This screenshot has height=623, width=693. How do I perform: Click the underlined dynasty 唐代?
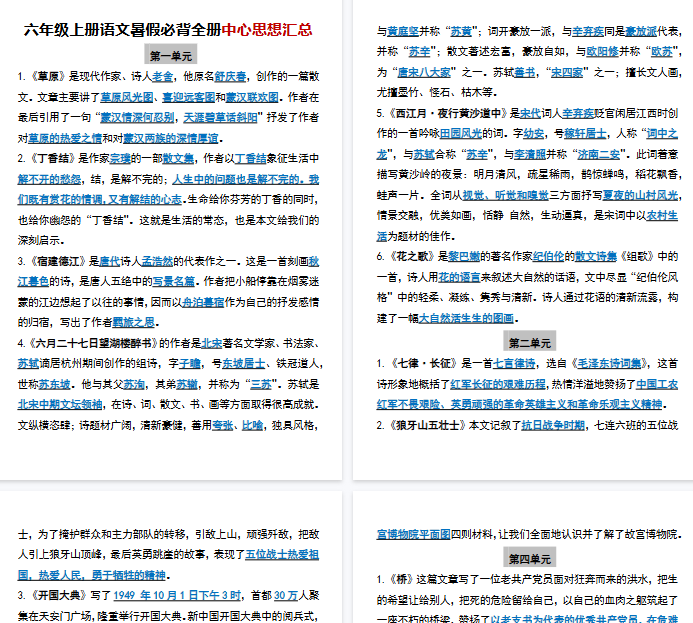(109, 262)
